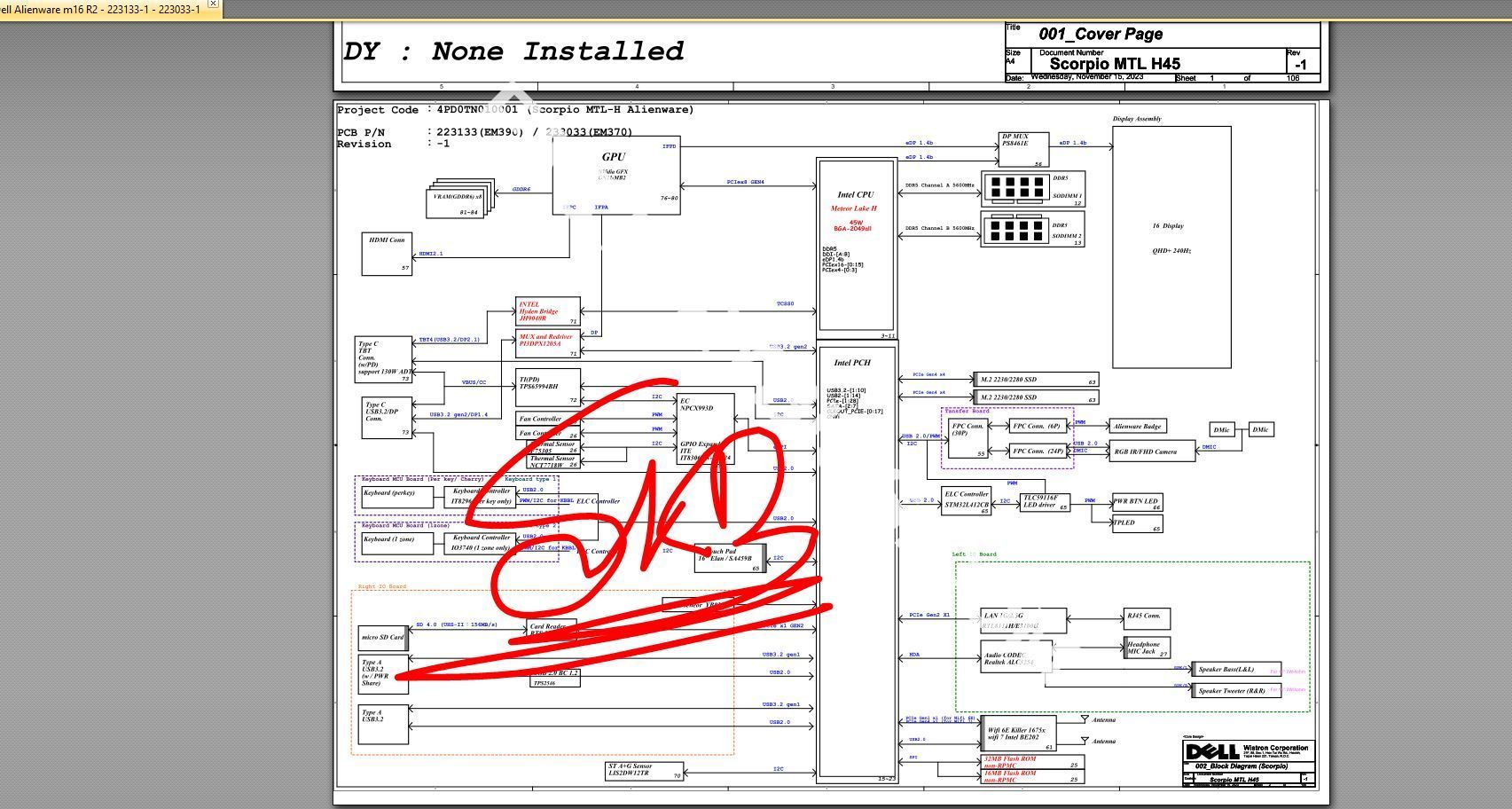Click the 'Tansfer Board' purple label
Screen dimensions: 1512x809
pos(967,411)
